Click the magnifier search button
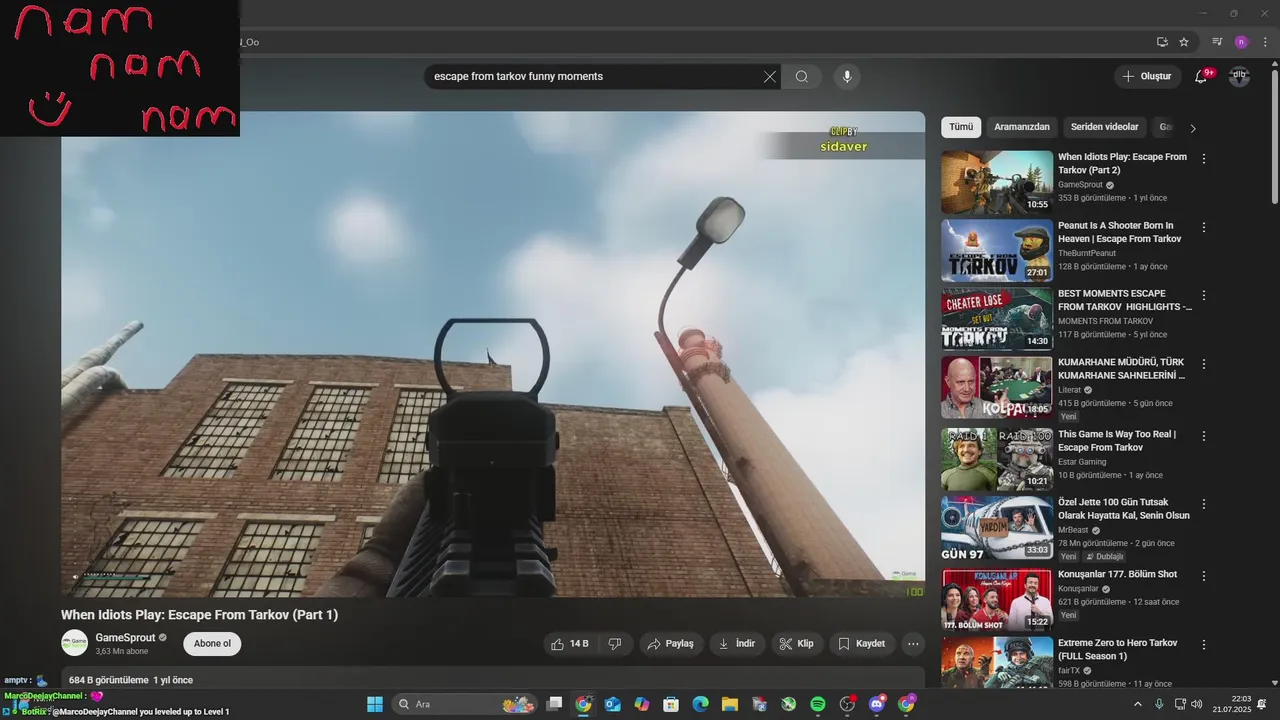1280x720 pixels. [802, 76]
